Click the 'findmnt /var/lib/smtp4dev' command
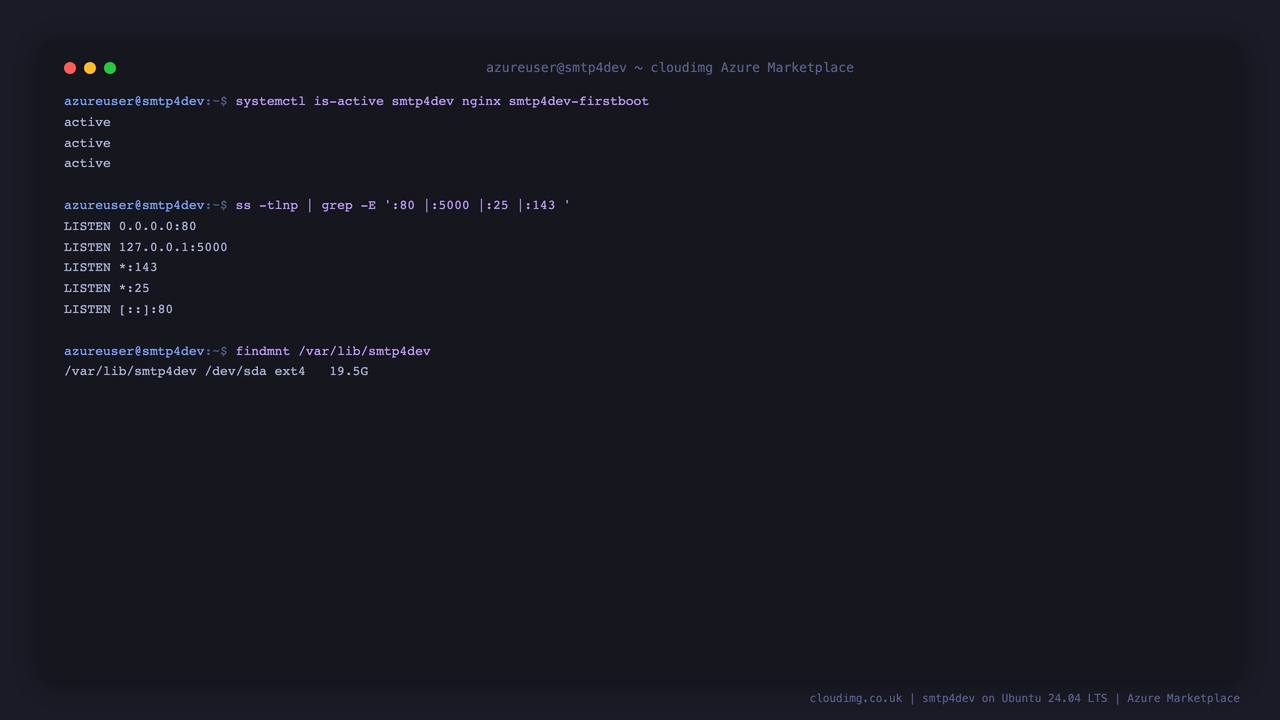The height and width of the screenshot is (720, 1280). pyautogui.click(x=333, y=351)
